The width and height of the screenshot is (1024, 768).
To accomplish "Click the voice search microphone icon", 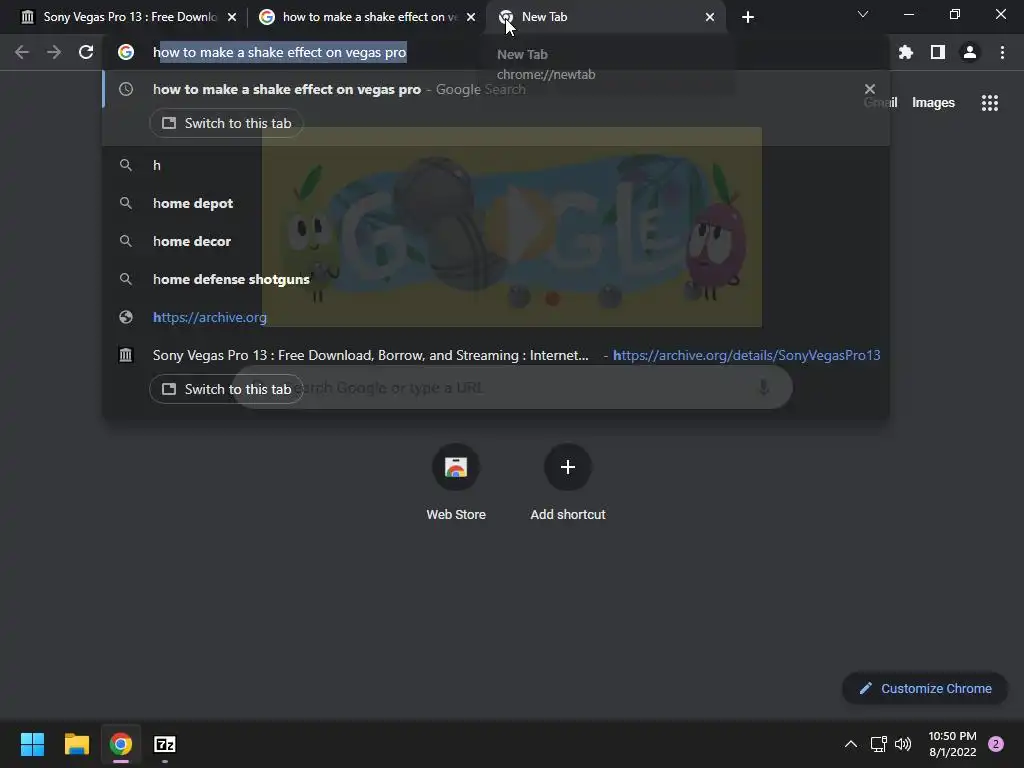I will tap(763, 387).
